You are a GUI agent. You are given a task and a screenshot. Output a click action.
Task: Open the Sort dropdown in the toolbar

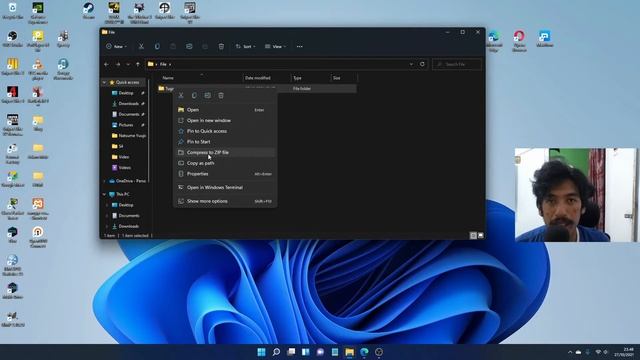click(245, 47)
